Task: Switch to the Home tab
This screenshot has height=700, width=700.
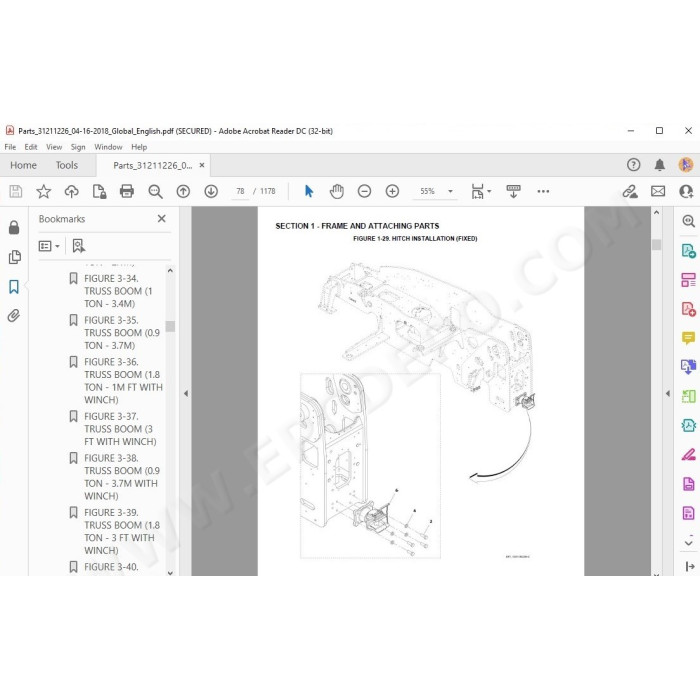Action: coord(23,165)
